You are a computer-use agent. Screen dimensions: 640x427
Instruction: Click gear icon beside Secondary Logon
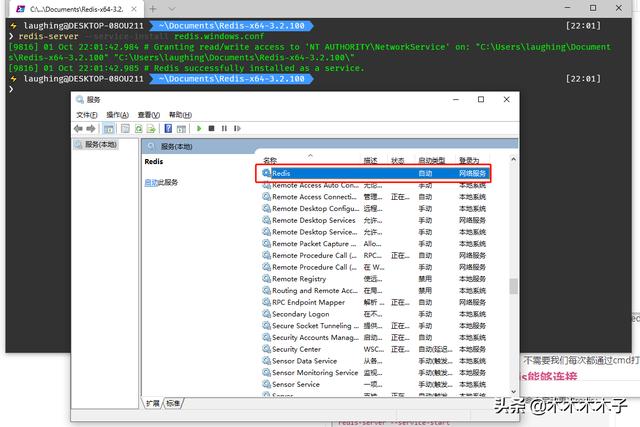267,314
